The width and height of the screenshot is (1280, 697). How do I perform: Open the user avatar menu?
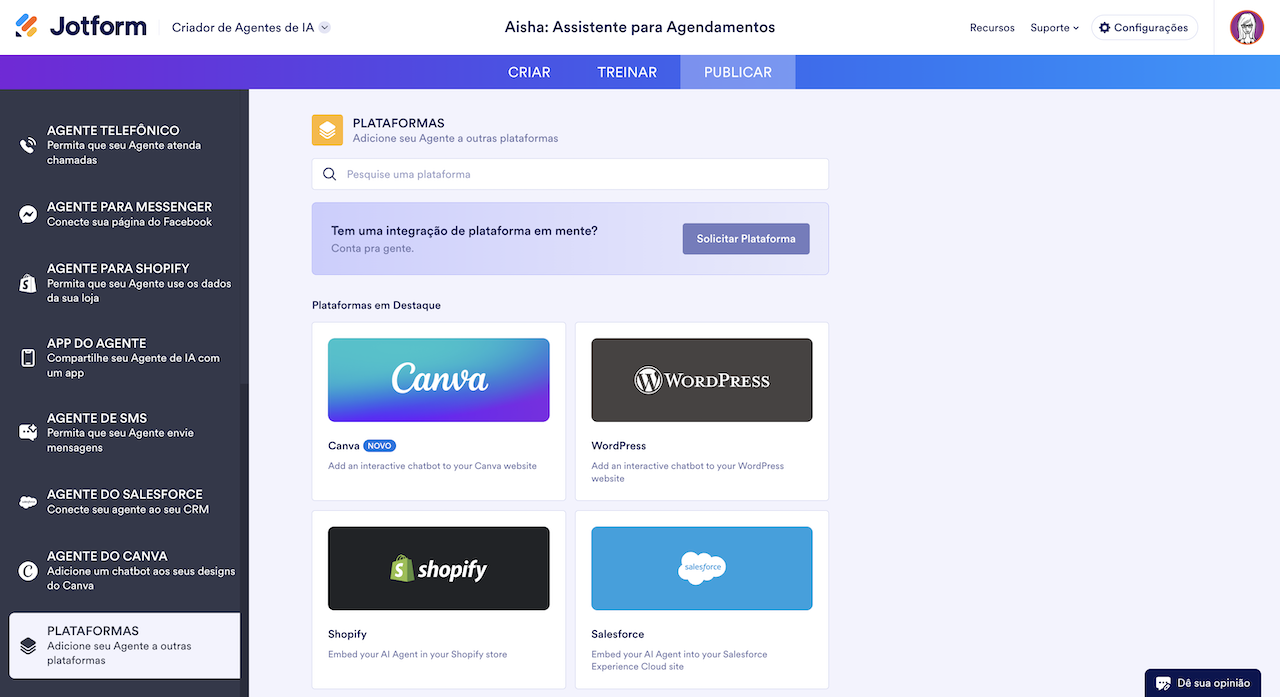[x=1247, y=27]
